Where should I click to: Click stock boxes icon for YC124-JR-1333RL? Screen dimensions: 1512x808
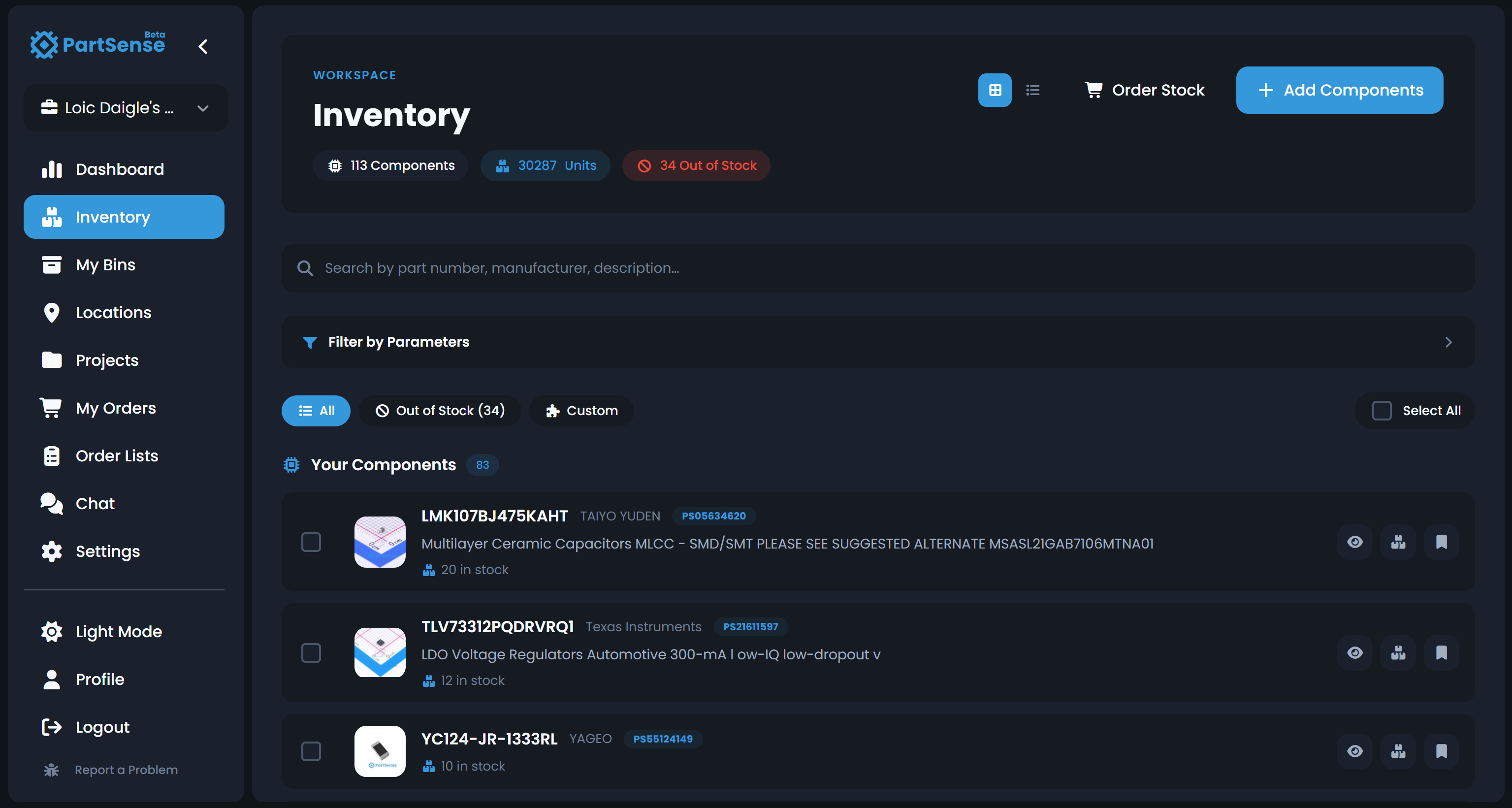coord(1398,751)
